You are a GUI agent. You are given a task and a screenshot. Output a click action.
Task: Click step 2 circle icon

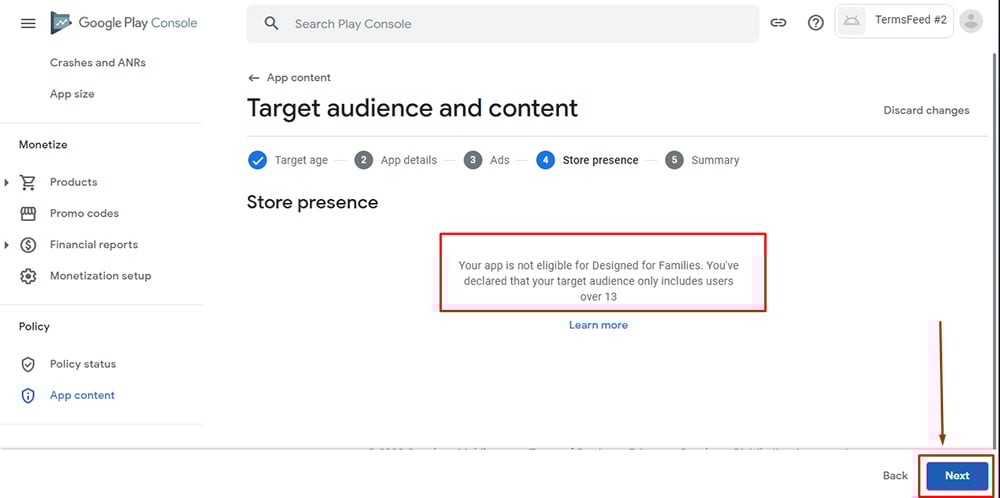pos(364,160)
